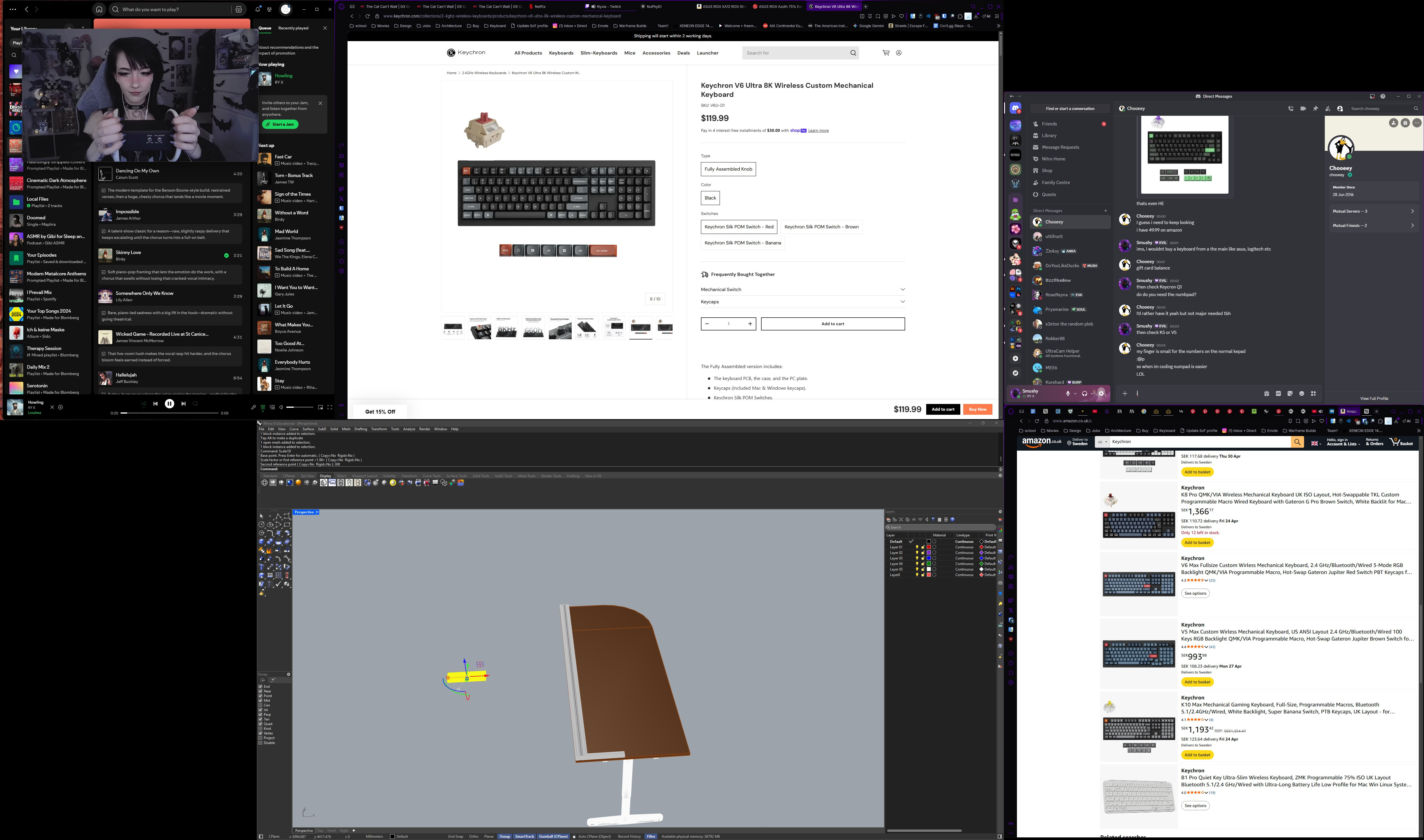This screenshot has width=1424, height=840.
Task: Toggle Ortho mode in Rhino status bar
Action: [473, 836]
